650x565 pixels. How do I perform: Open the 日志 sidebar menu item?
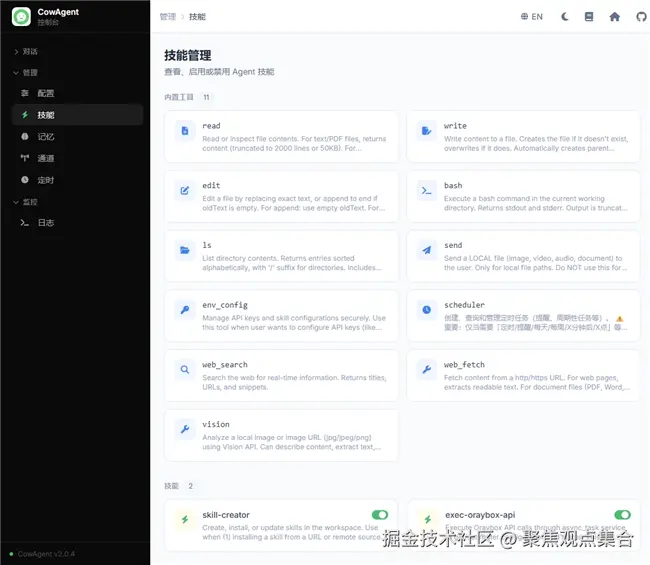point(77,223)
